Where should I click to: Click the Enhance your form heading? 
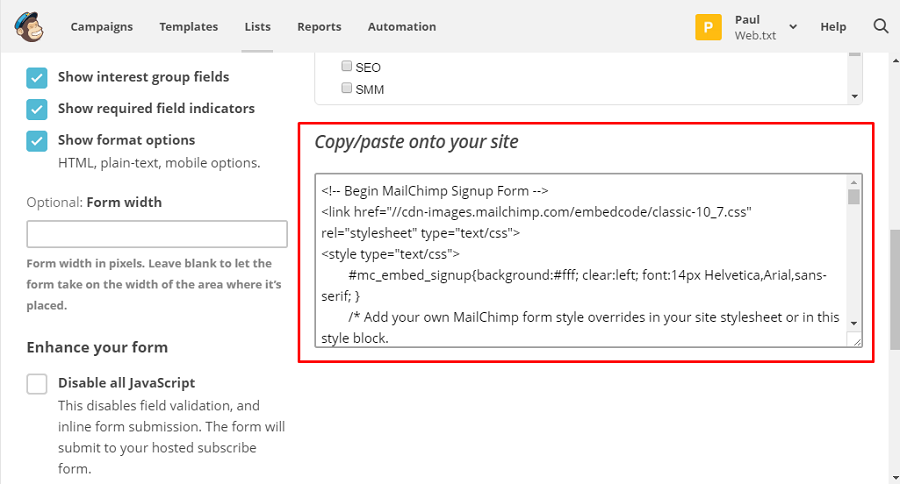tap(97, 347)
